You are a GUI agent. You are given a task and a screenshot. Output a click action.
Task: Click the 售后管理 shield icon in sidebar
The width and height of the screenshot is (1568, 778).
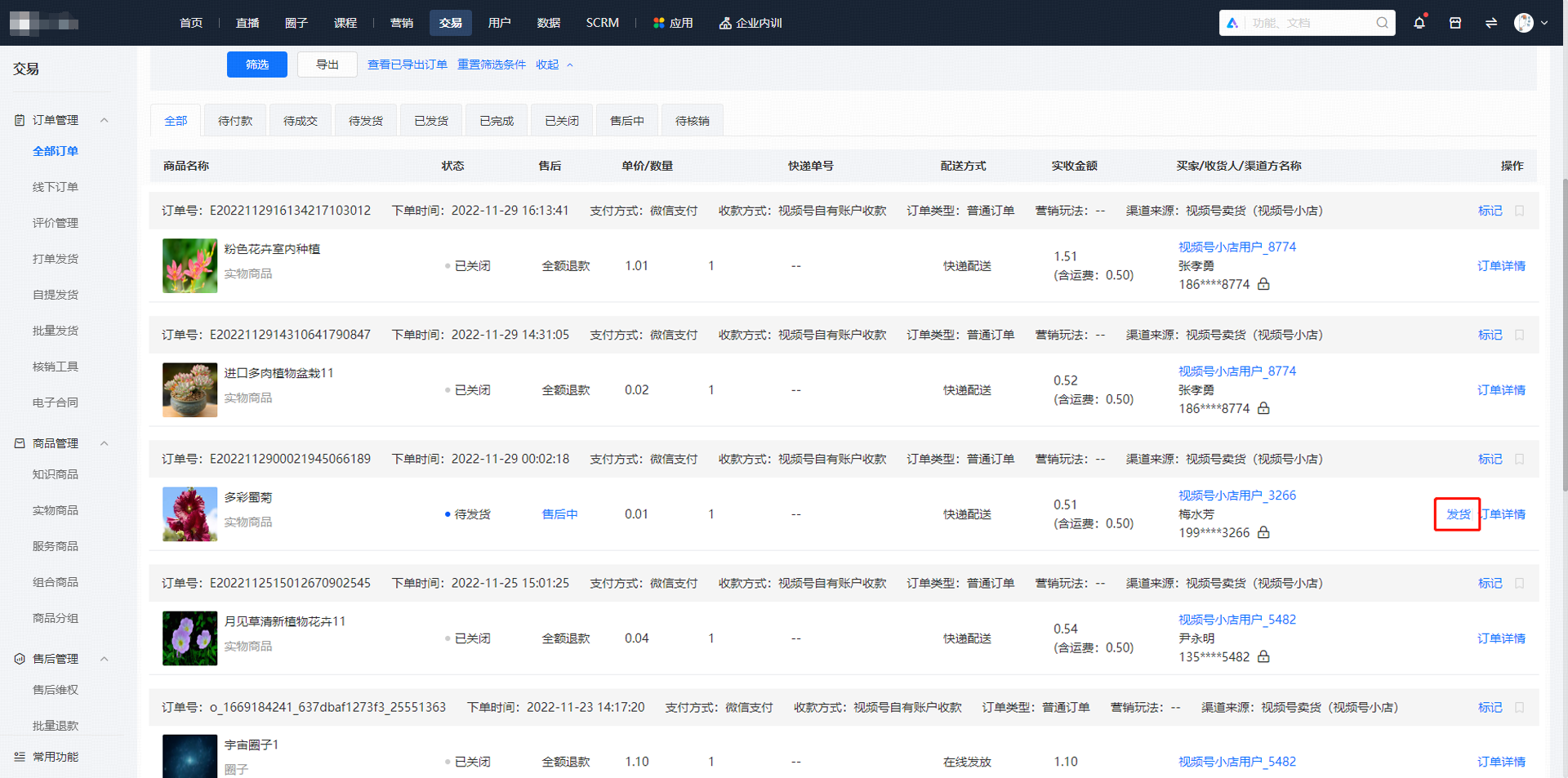click(x=20, y=659)
